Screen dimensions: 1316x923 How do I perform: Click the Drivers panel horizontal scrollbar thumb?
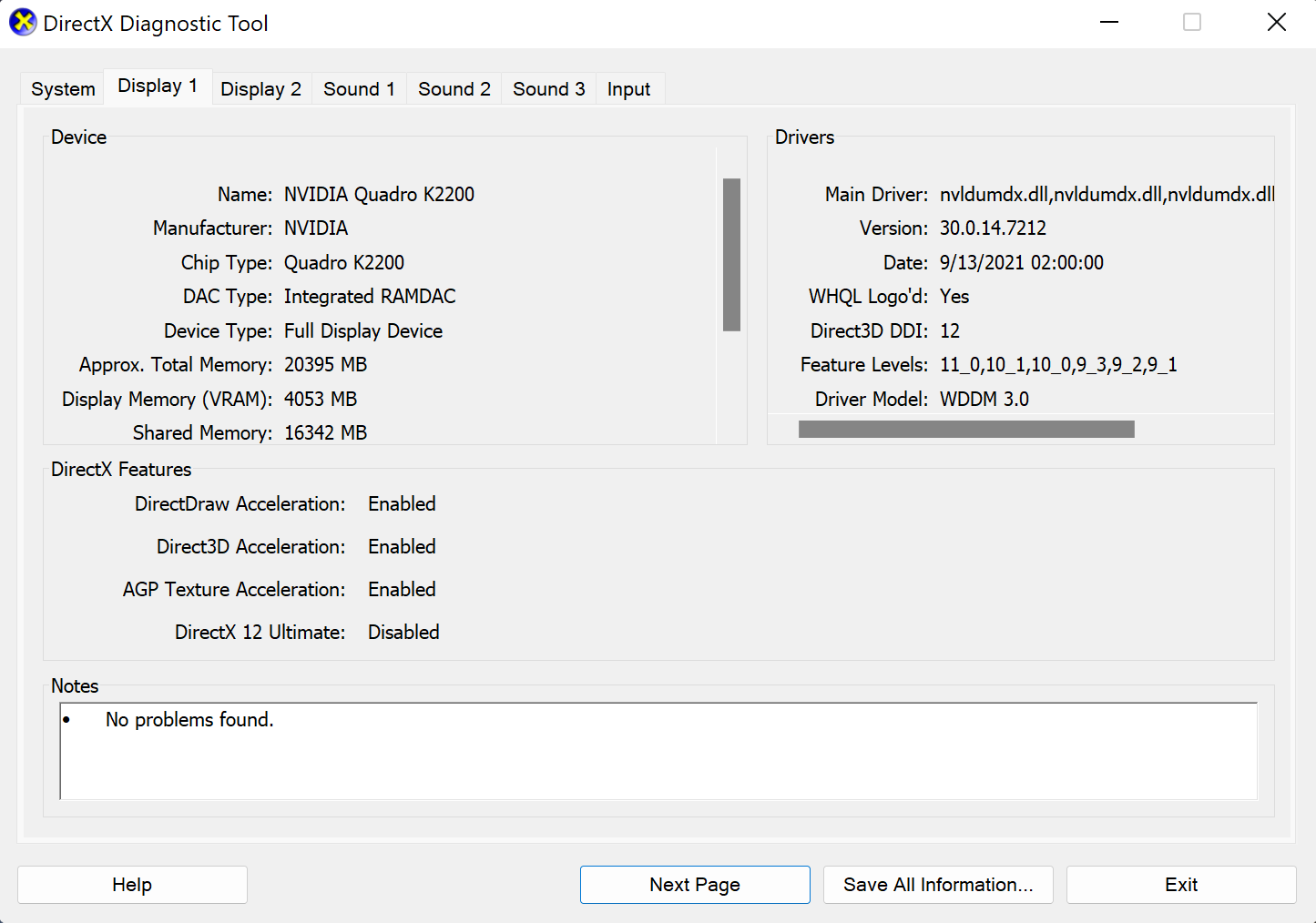click(965, 430)
